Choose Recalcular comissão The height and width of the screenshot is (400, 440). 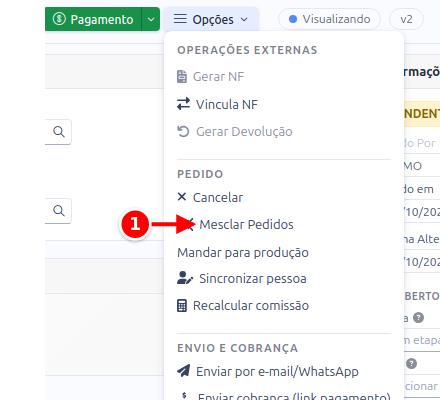(x=243, y=305)
